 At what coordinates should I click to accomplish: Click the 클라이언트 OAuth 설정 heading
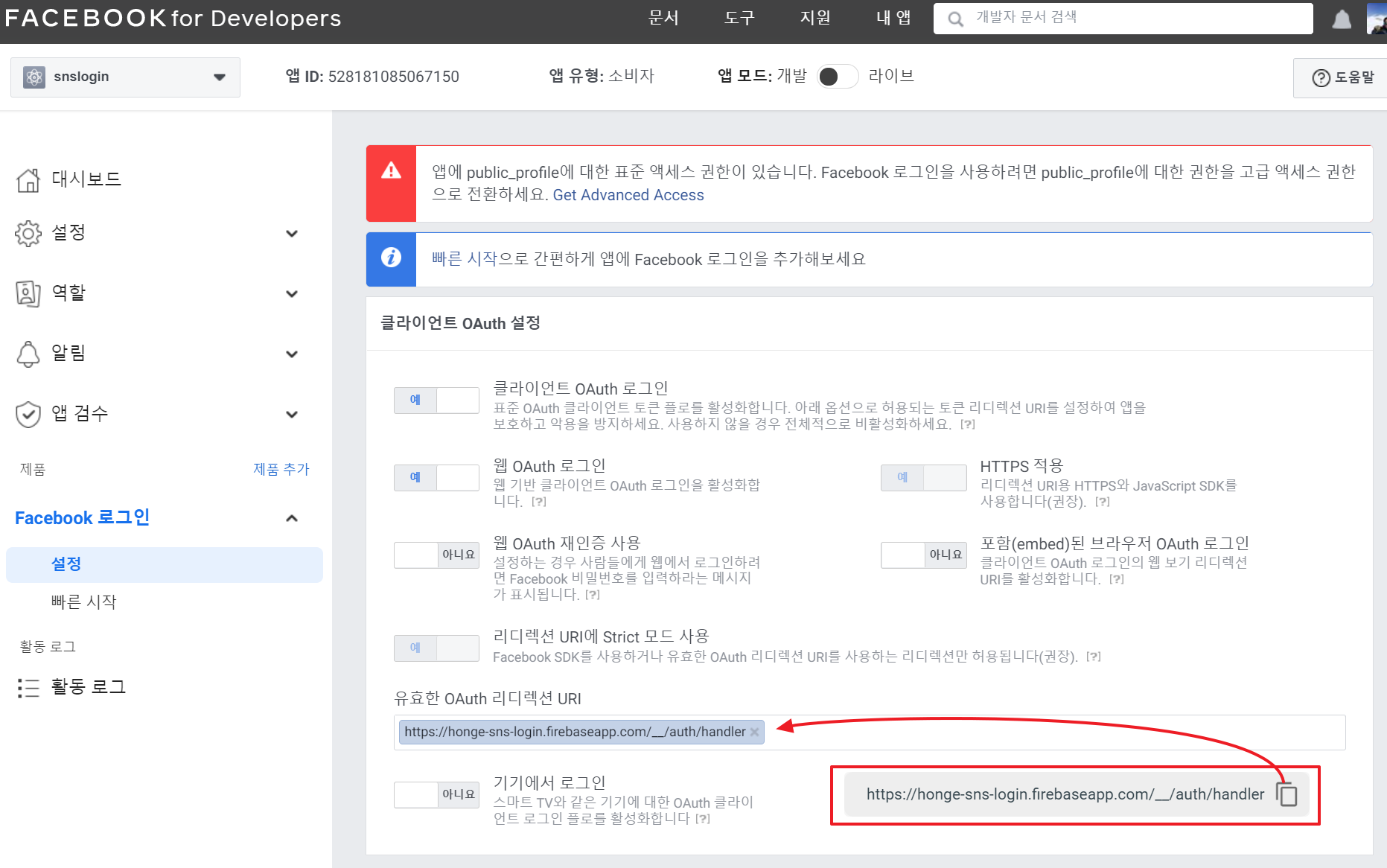(460, 323)
